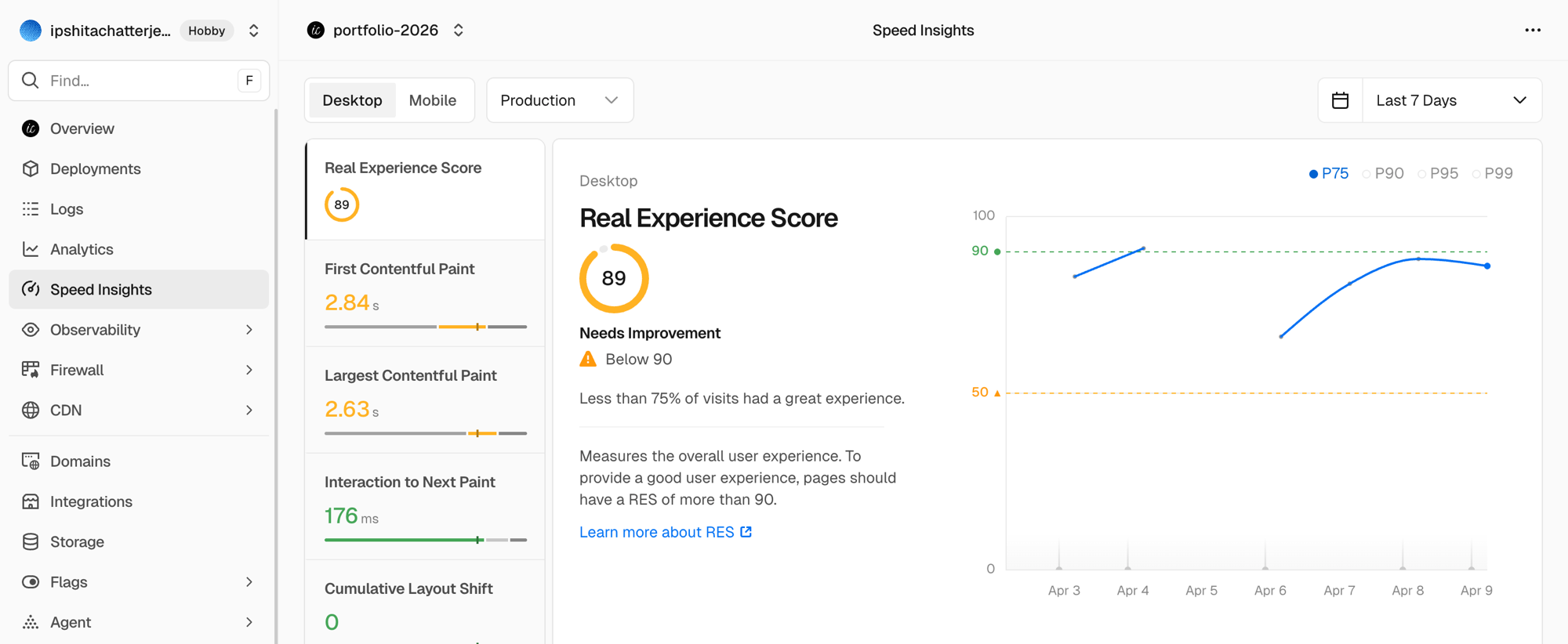Viewport: 1568px width, 644px height.
Task: Click the orange warning triangle icon
Action: pos(588,359)
